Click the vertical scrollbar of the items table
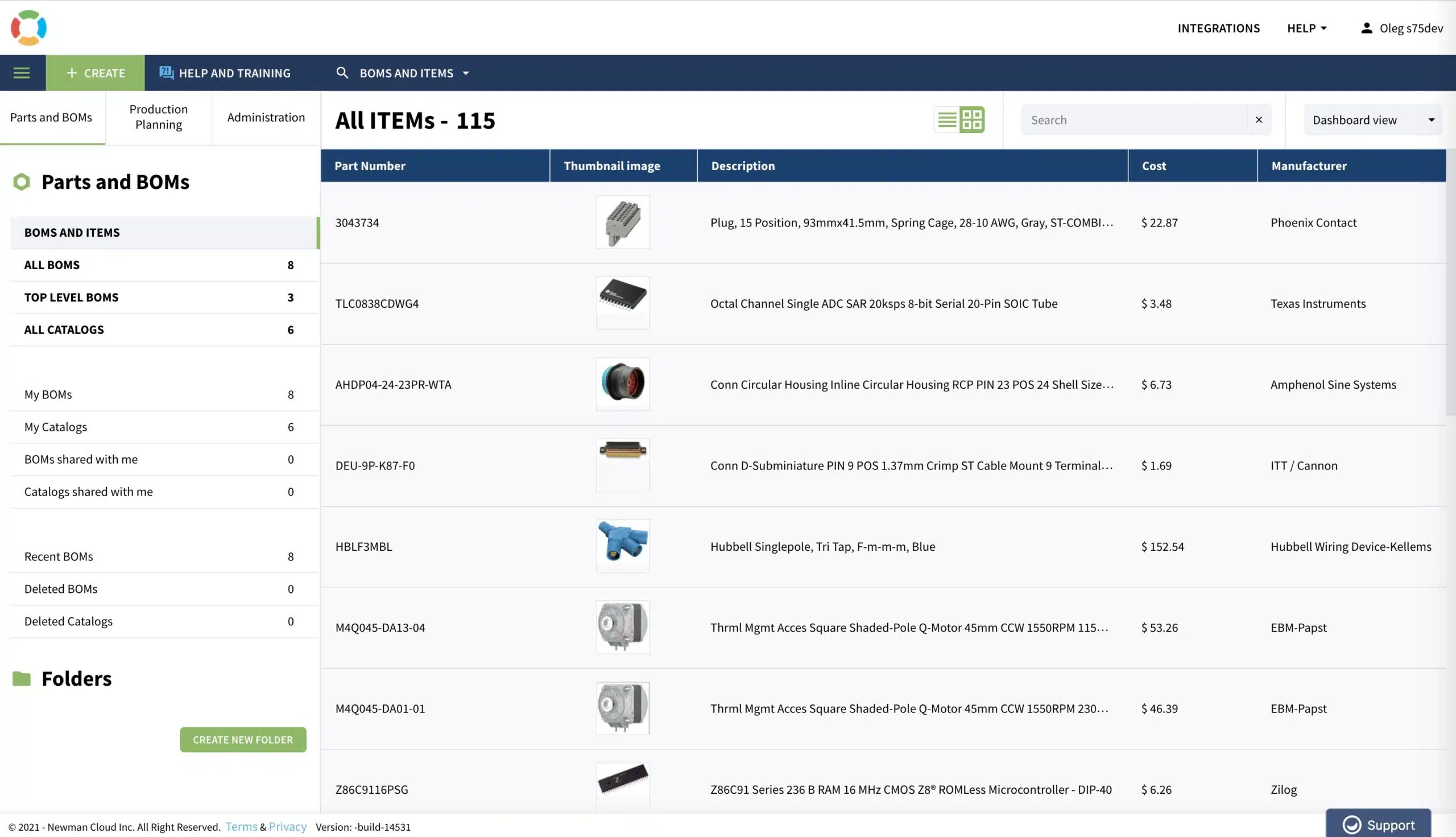Screen dimensions: 1456x837 click(x=1451, y=282)
